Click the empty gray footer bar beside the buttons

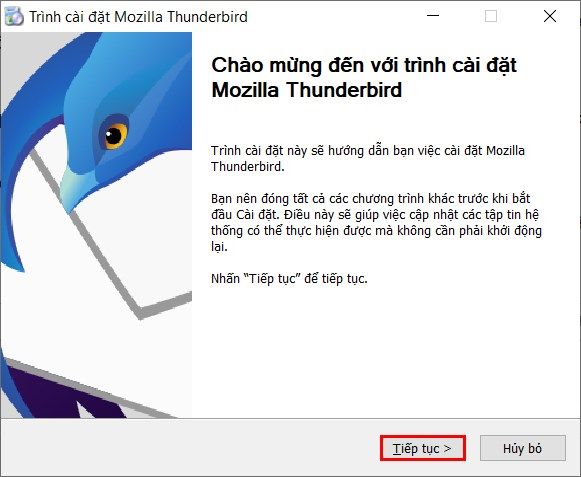pos(189,448)
